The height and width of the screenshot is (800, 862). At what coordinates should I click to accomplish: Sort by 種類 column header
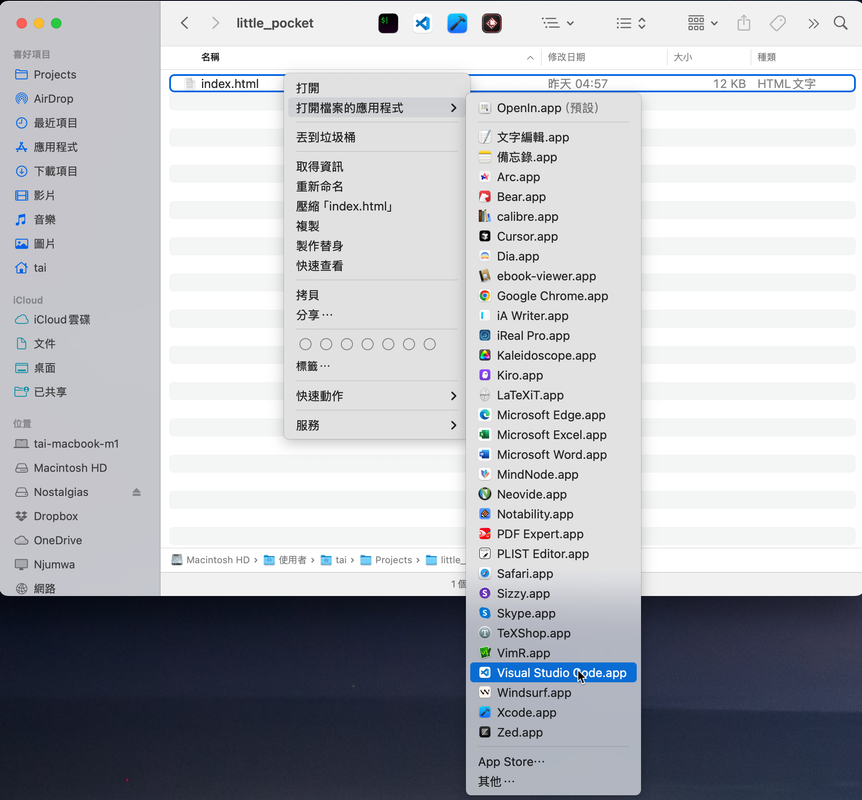point(766,57)
